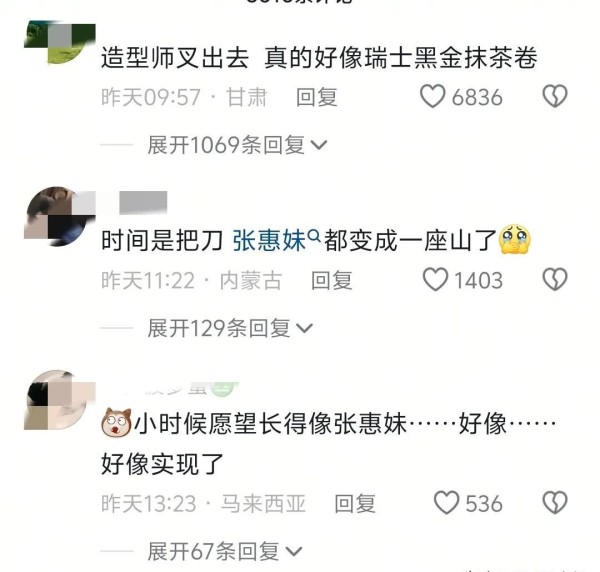Reply to the 甘肃 comment
This screenshot has width=600, height=572.
tap(317, 97)
